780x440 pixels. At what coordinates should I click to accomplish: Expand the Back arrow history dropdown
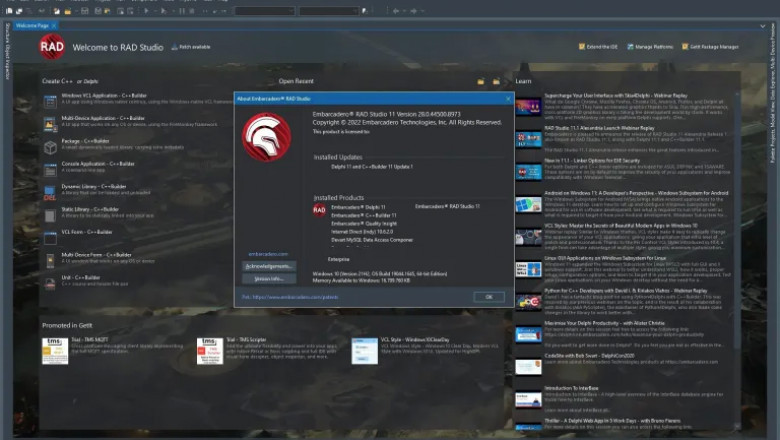click(x=404, y=10)
